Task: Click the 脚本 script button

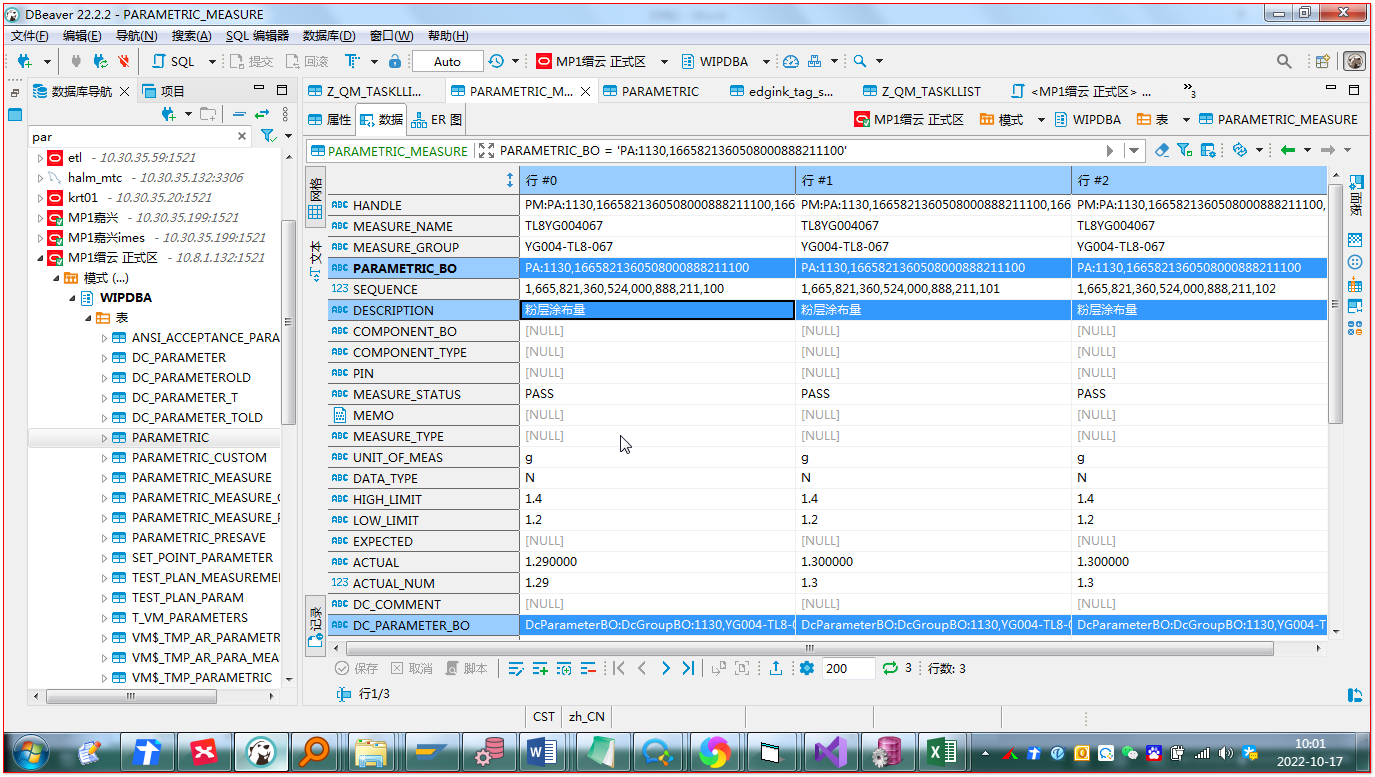Action: tap(467, 668)
